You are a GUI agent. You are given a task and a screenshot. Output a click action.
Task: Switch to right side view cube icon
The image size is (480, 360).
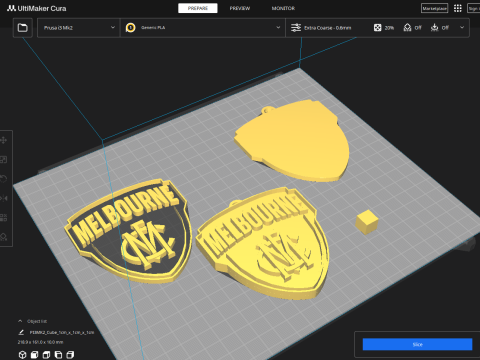70,354
